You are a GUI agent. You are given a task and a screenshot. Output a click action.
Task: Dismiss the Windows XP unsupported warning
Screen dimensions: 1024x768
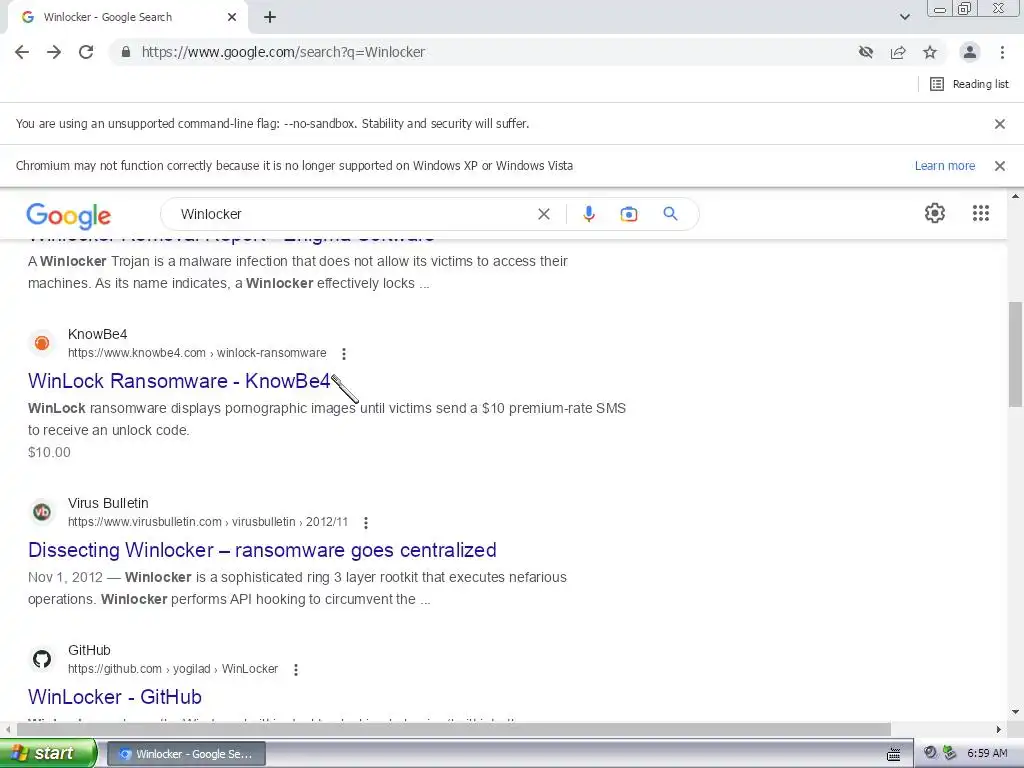click(x=1000, y=166)
